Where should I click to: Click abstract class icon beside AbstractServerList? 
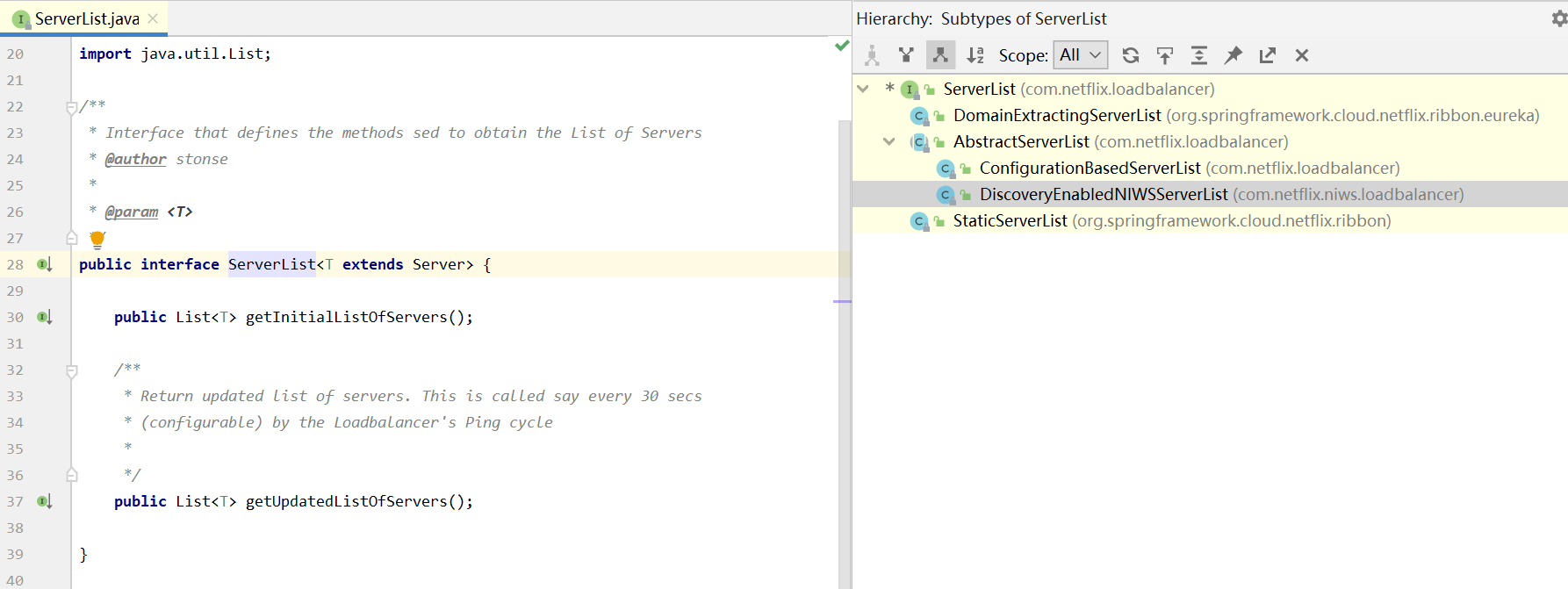click(x=919, y=142)
